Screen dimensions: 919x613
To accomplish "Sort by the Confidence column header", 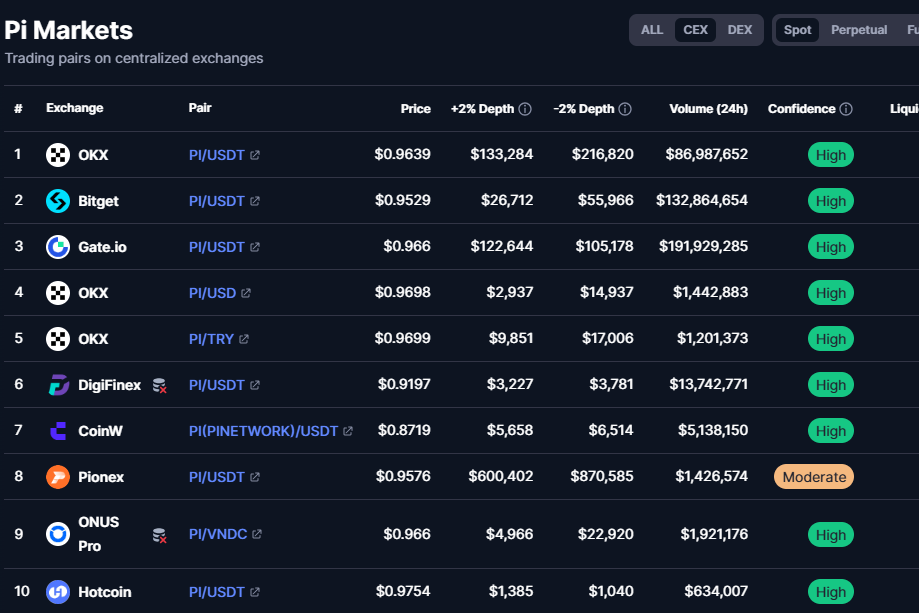I will click(x=801, y=109).
